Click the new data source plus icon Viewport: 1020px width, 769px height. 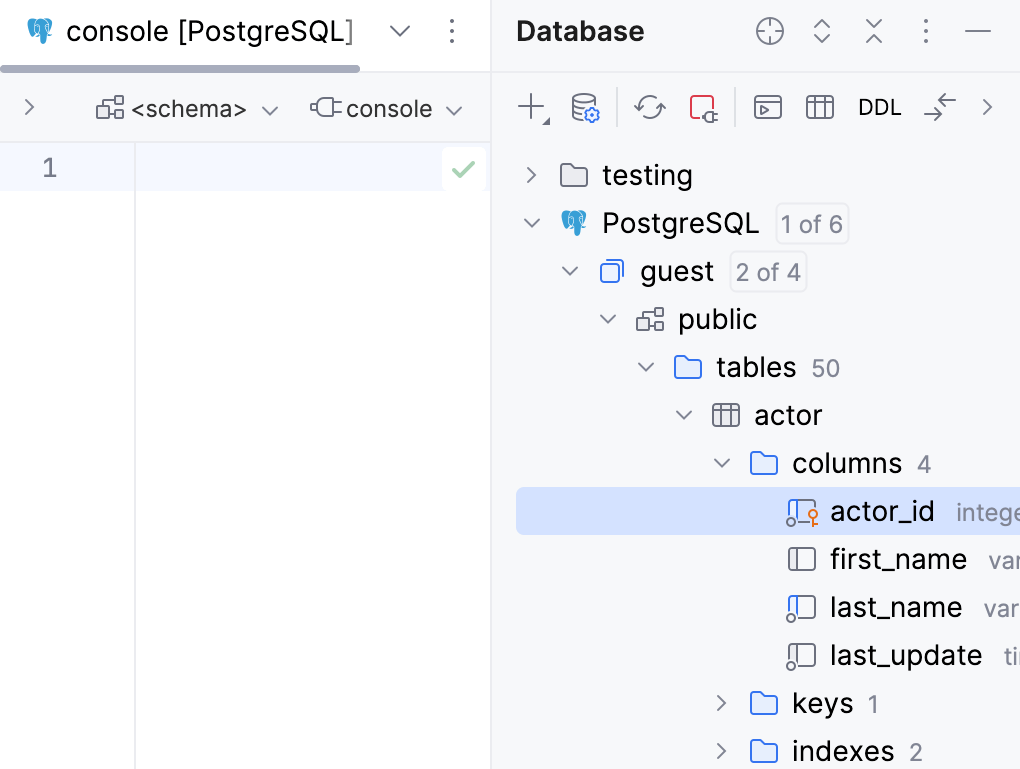click(529, 107)
